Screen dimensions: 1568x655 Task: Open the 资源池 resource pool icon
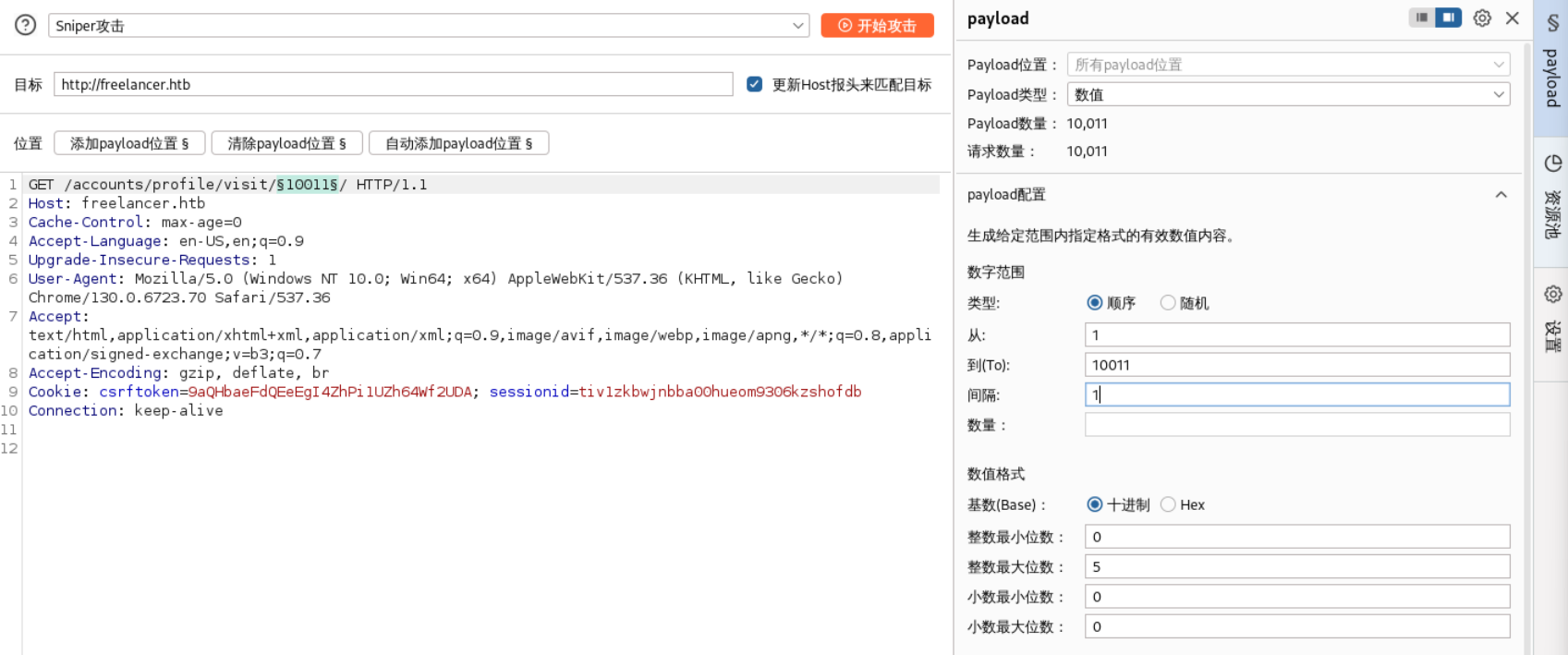[x=1552, y=164]
